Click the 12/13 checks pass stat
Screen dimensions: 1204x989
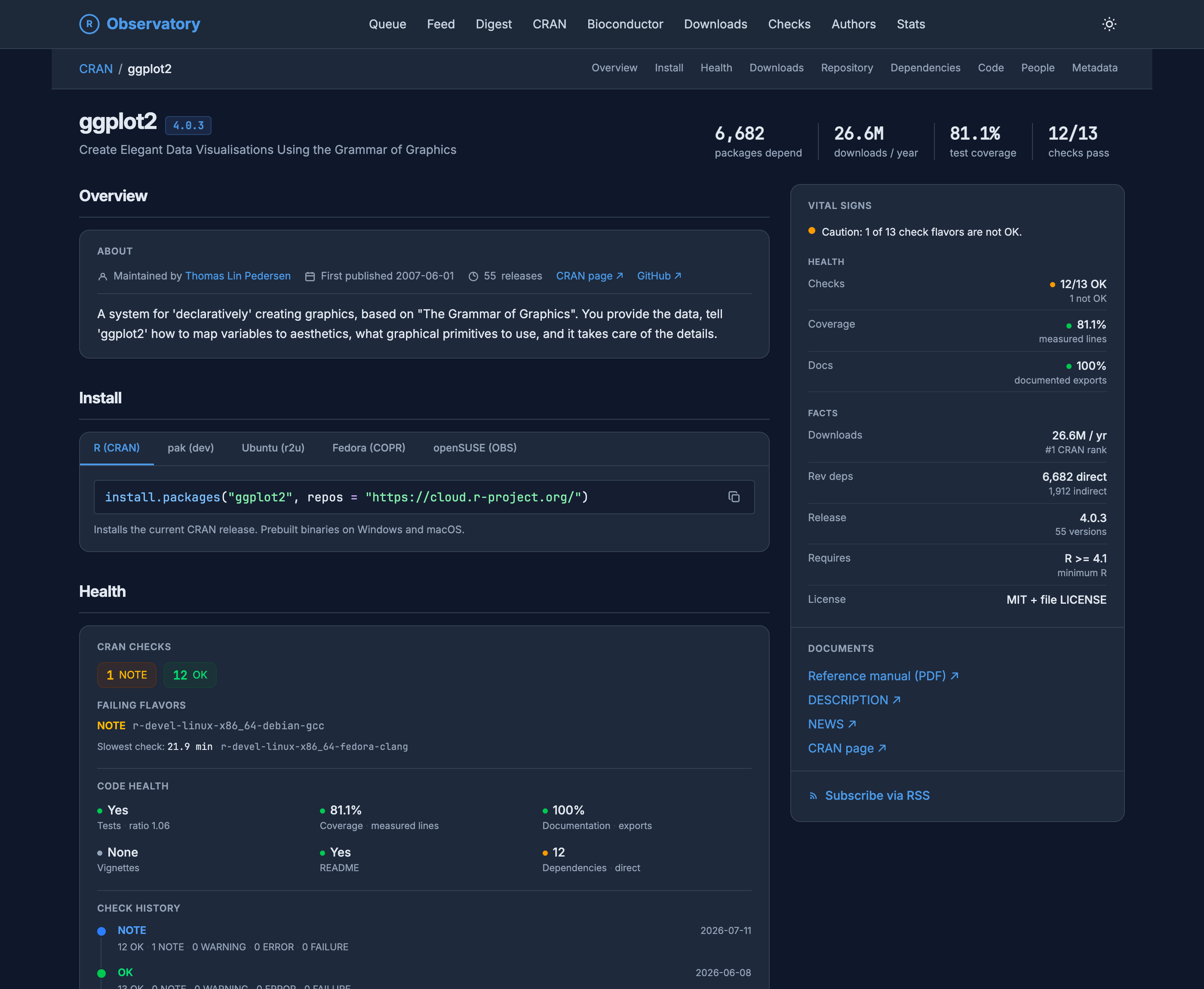(1078, 141)
